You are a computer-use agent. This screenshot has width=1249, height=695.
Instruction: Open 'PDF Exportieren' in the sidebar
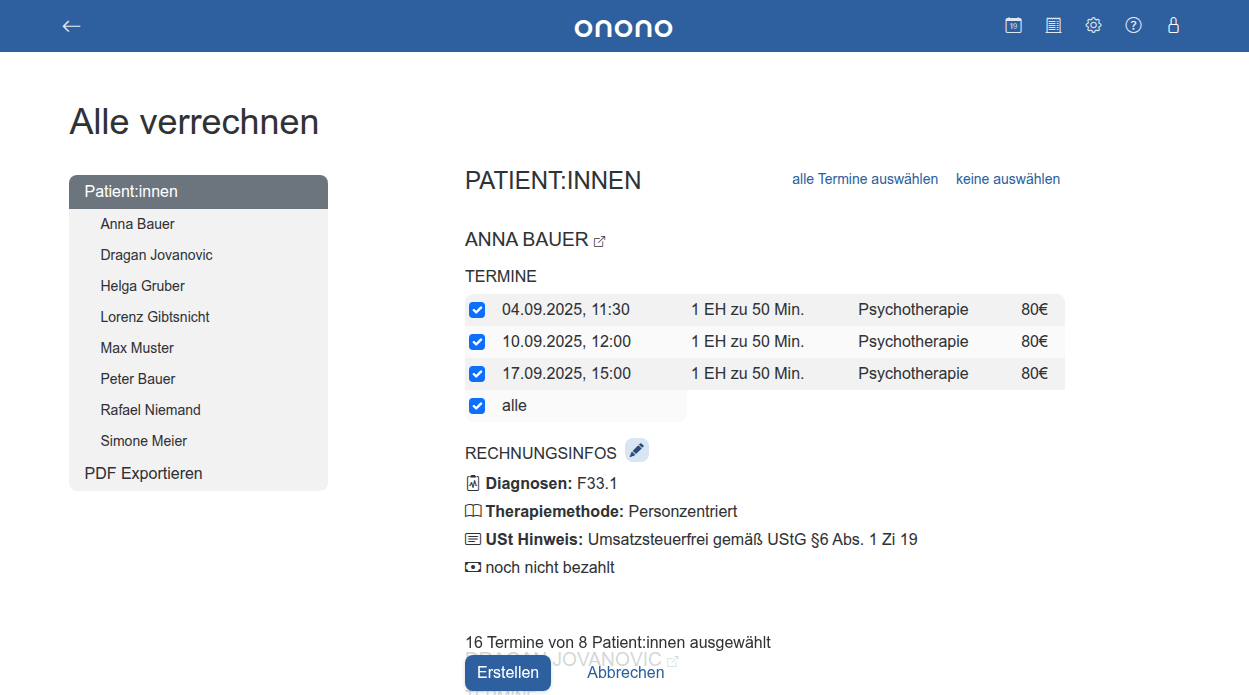(x=142, y=472)
